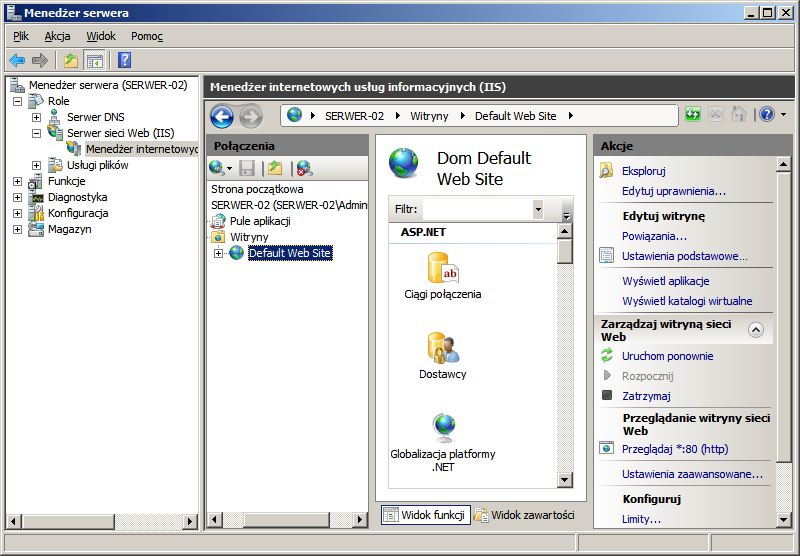Open the Globalizacja platformy .NET icon

point(443,428)
